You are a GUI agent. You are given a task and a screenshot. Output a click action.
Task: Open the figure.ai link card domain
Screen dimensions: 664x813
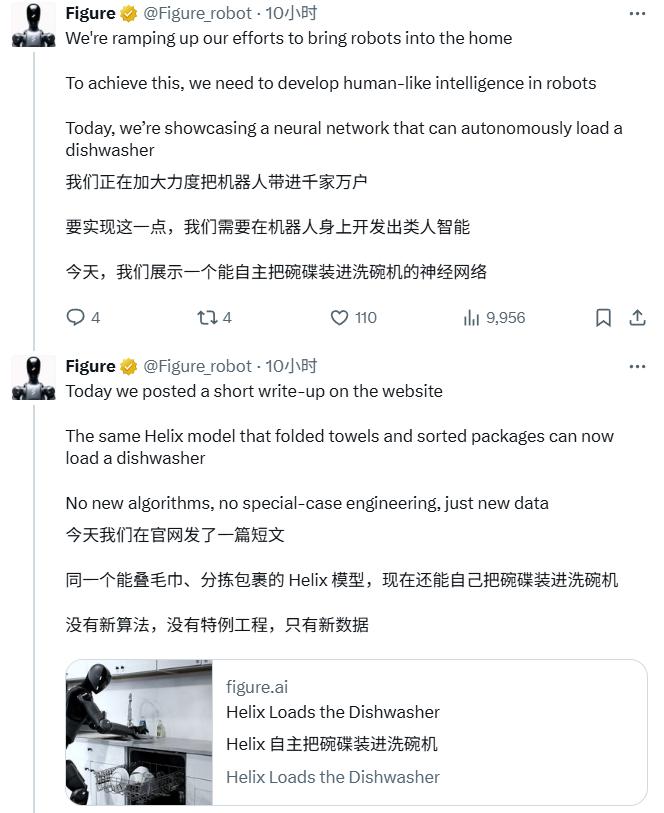(x=257, y=687)
